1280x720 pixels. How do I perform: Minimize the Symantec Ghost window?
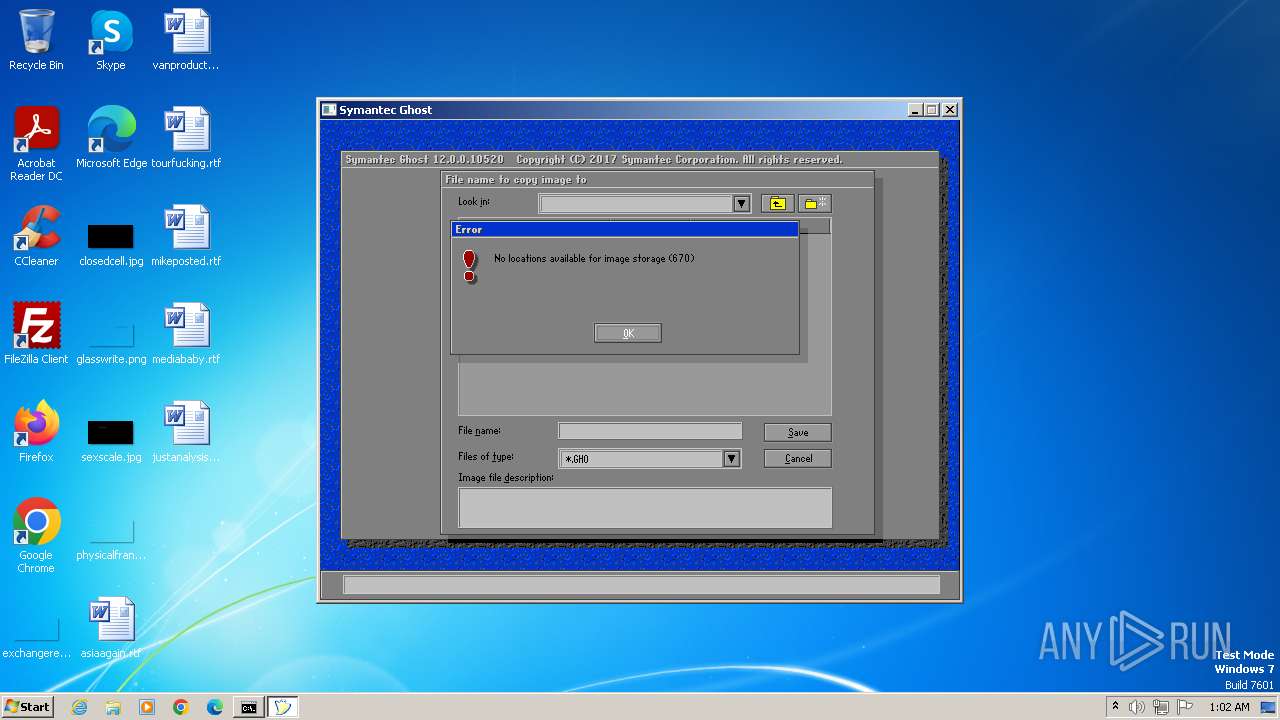[915, 110]
